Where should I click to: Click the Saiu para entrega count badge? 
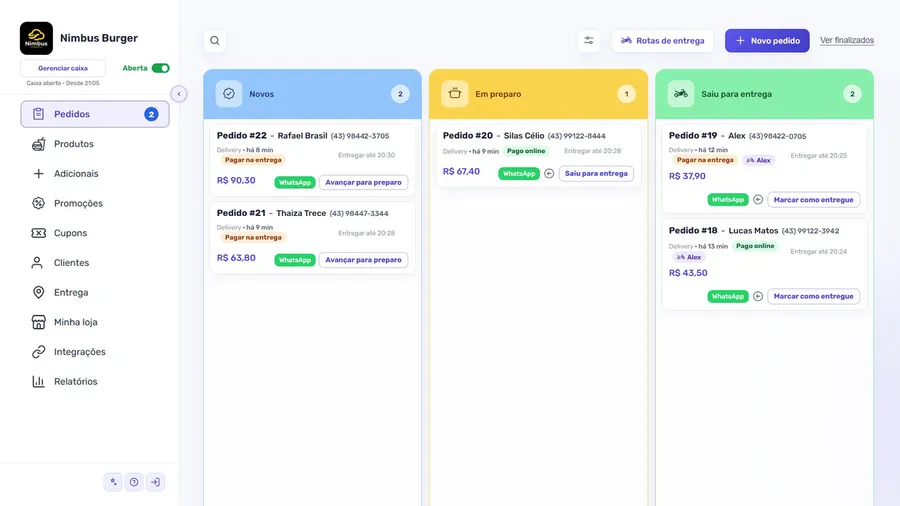pyautogui.click(x=852, y=94)
